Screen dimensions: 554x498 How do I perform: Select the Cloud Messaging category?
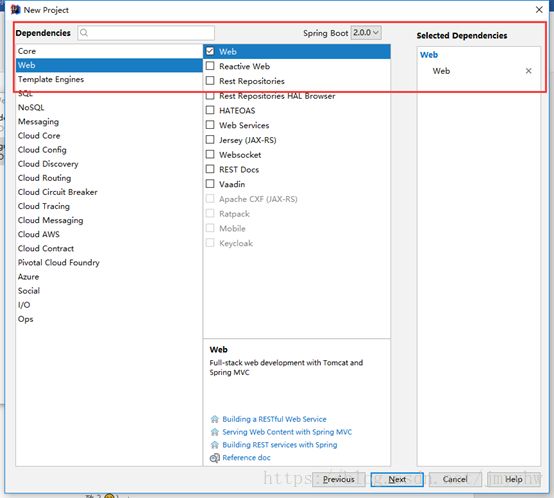click(109, 221)
